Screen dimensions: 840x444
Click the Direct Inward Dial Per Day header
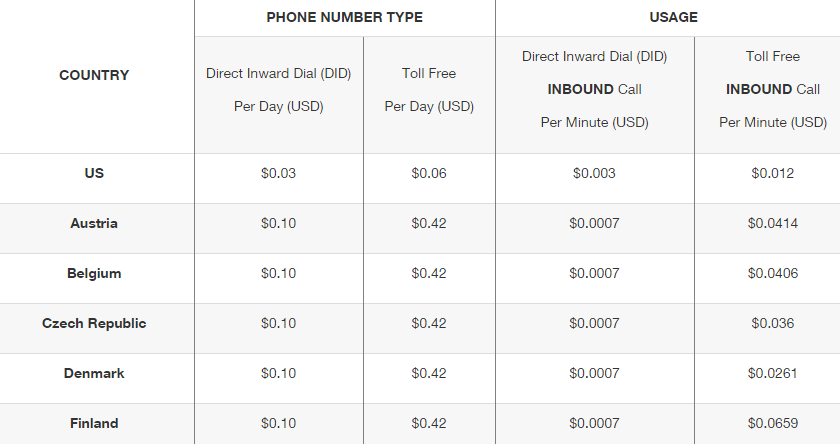point(279,90)
